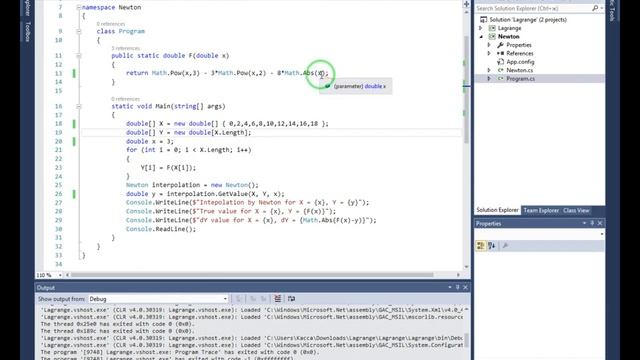Viewport: 640px width, 360px height.
Task: Click Go to Next Message output icon
Action: [264, 299]
